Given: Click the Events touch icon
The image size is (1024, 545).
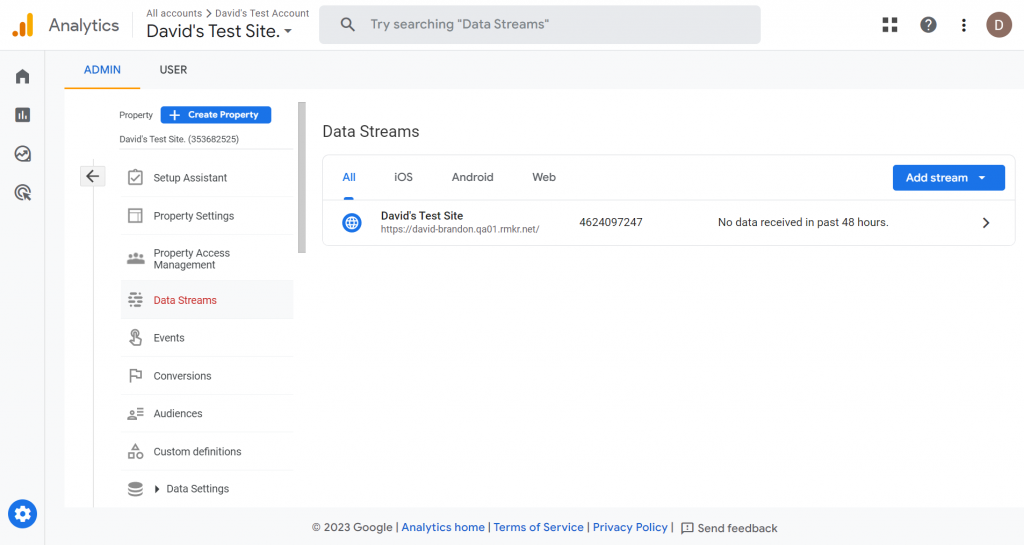Looking at the screenshot, I should 135,337.
